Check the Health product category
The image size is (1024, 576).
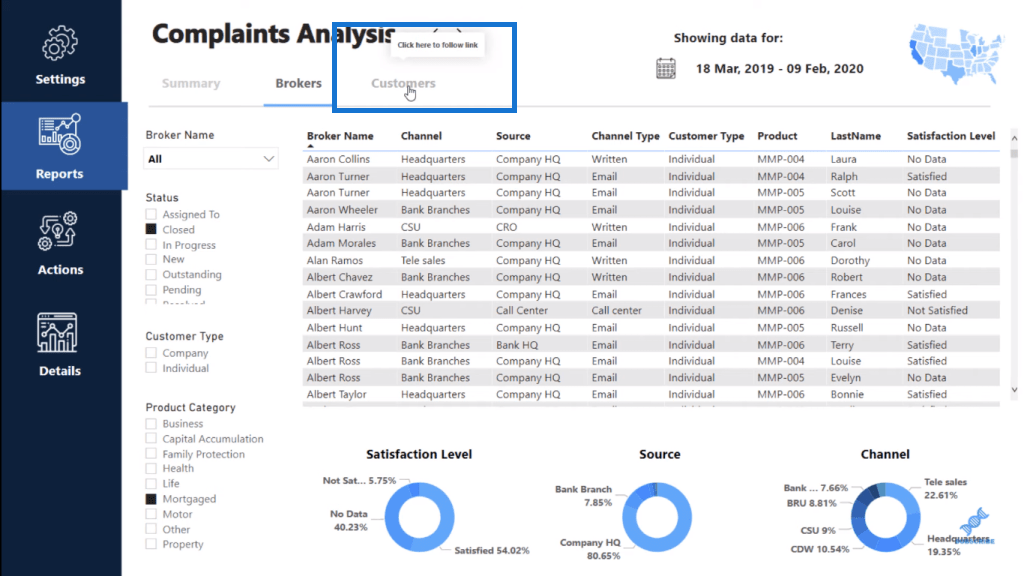[x=151, y=468]
